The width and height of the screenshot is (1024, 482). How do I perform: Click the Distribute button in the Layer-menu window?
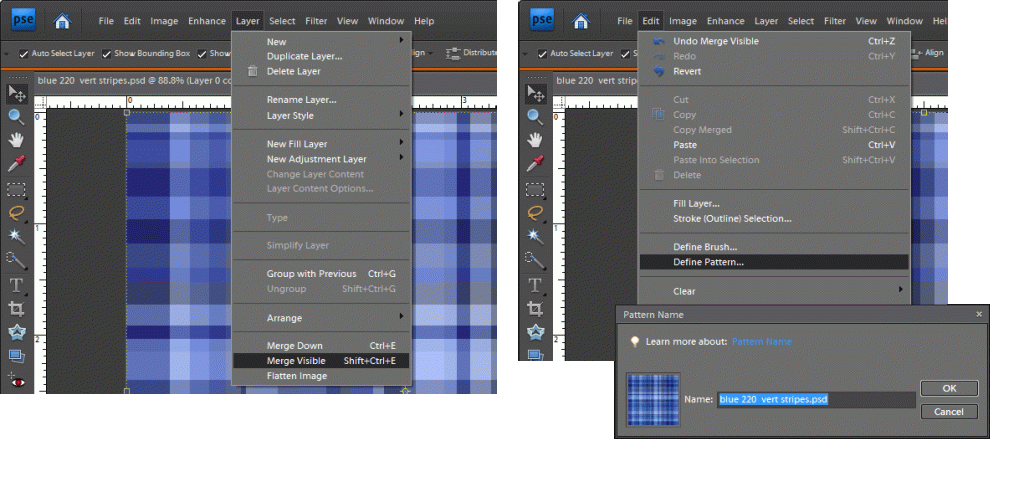point(471,53)
